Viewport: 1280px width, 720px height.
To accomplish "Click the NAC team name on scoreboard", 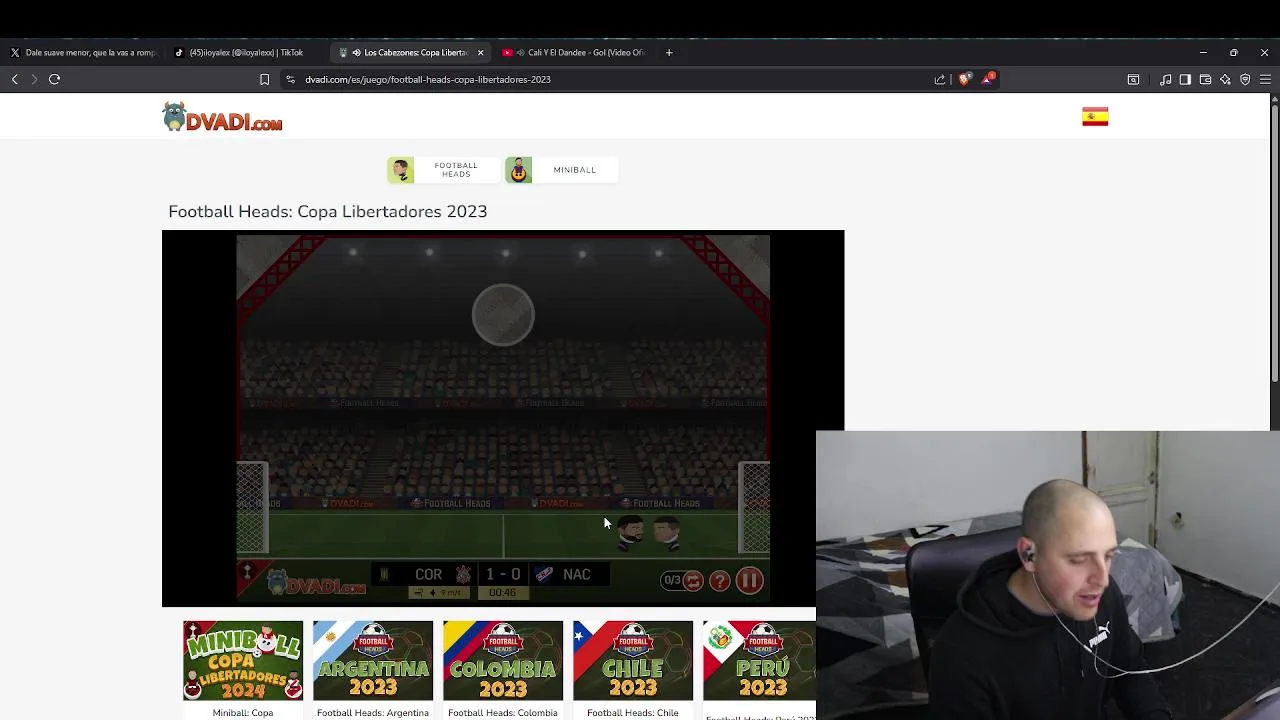I will 577,574.
